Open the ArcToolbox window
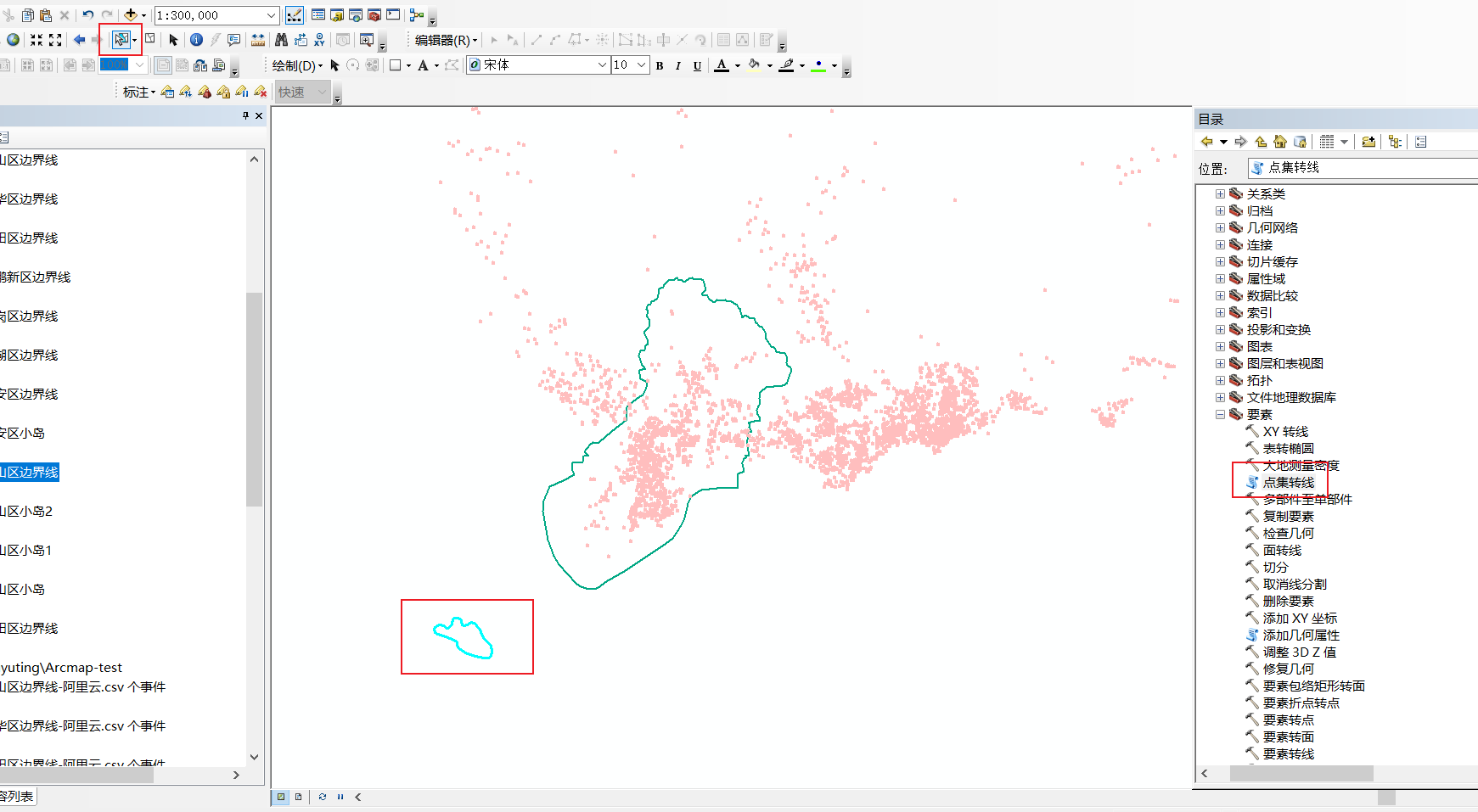The width and height of the screenshot is (1478, 812). (x=374, y=14)
